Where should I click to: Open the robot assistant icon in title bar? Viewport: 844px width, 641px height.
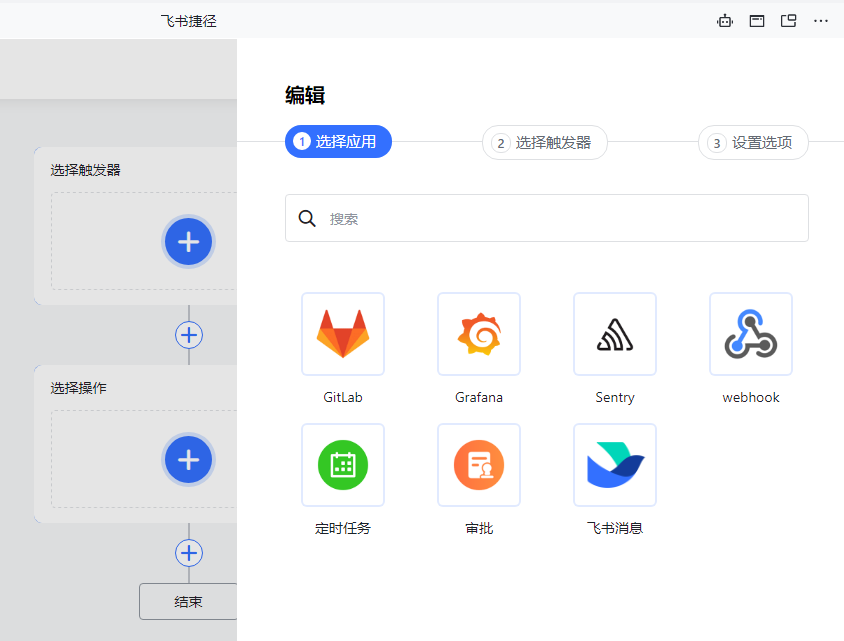click(x=725, y=21)
